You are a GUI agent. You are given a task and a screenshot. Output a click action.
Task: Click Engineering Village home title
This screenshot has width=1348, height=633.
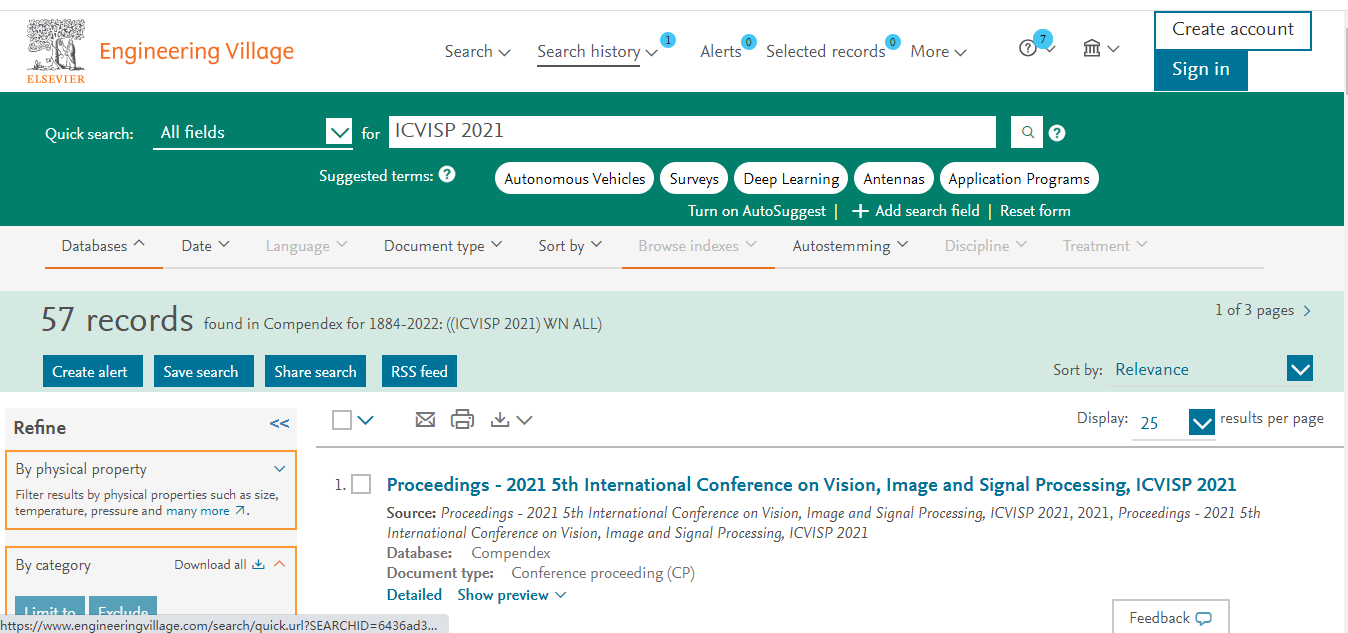[x=196, y=51]
